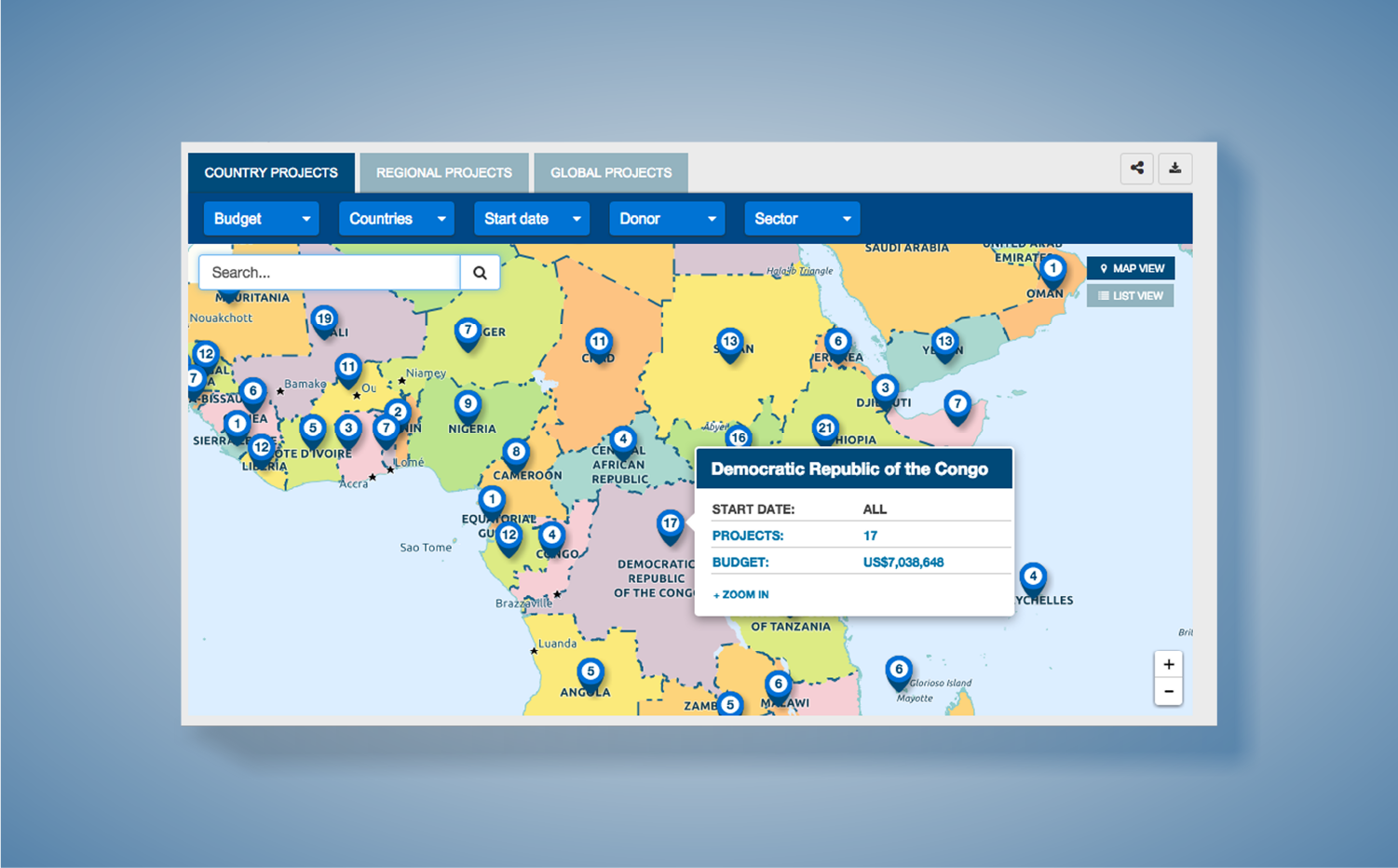
Task: Select the Angola pin numbered 5
Action: point(590,674)
